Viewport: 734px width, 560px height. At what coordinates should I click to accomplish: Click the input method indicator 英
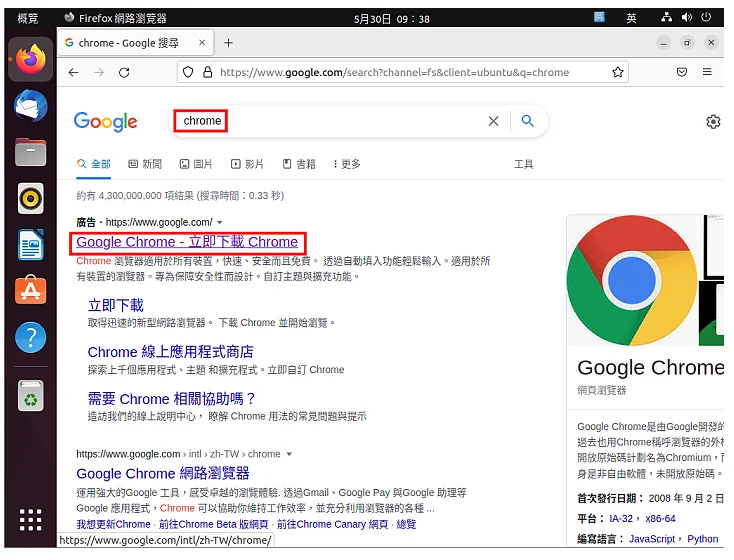tap(631, 18)
